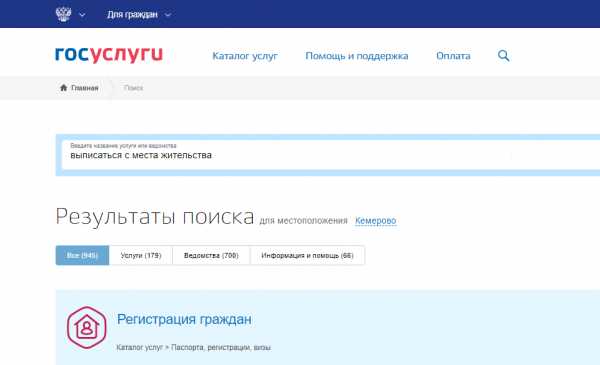Image resolution: width=600 pixels, height=365 pixels.
Task: Click the home icon in the breadcrumb
Action: 64,88
